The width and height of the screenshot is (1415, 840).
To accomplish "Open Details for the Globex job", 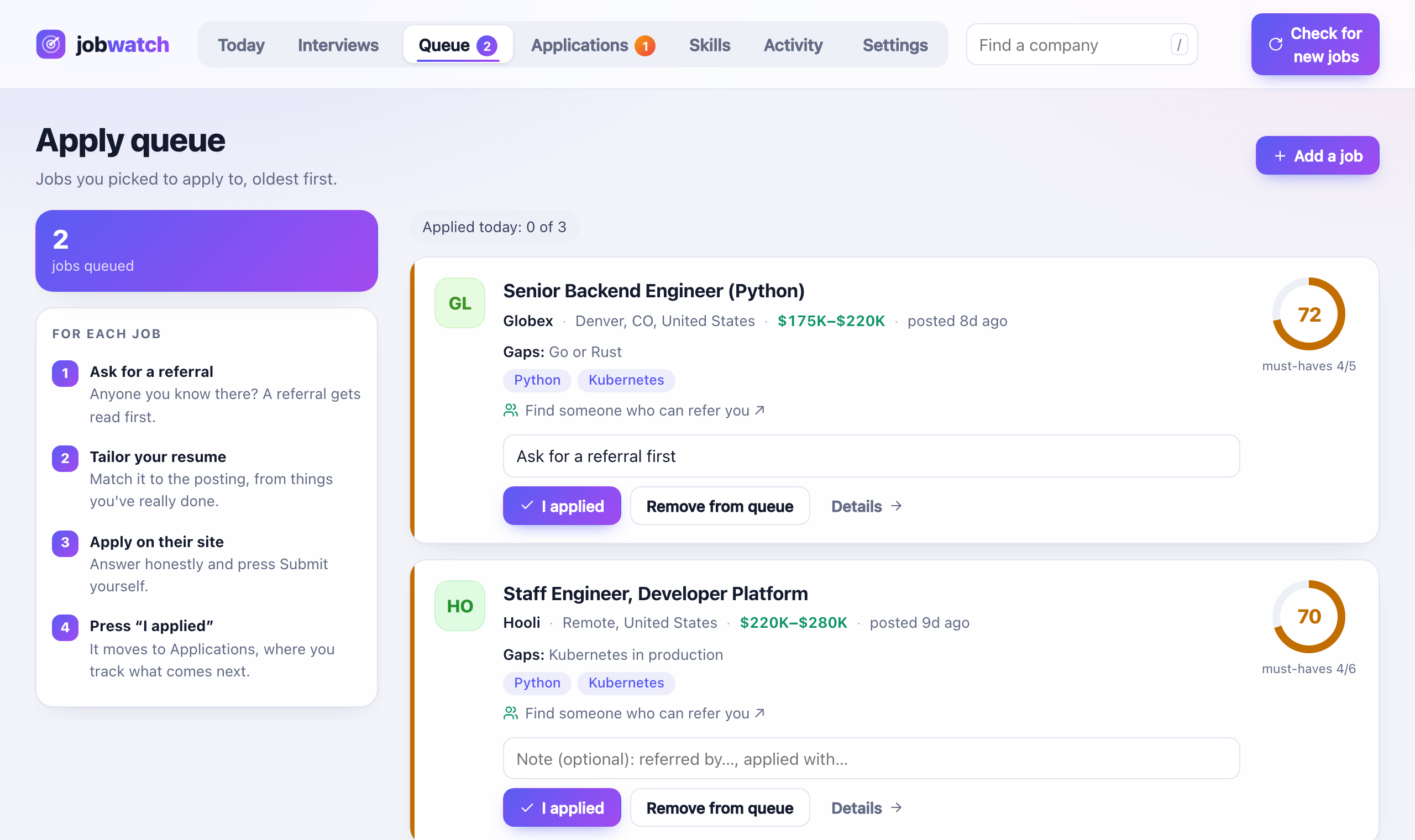I will tap(866, 506).
